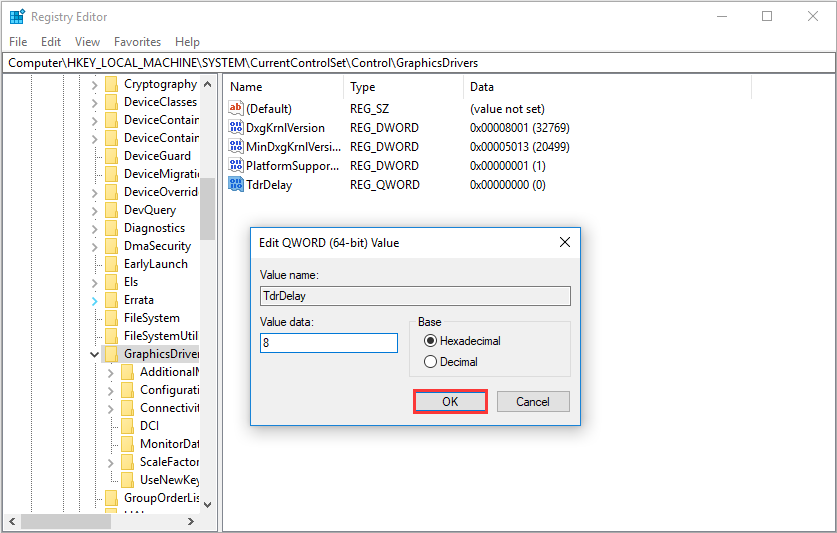Click the DeviceMigrati folder icon
The width and height of the screenshot is (837, 533).
112,174
